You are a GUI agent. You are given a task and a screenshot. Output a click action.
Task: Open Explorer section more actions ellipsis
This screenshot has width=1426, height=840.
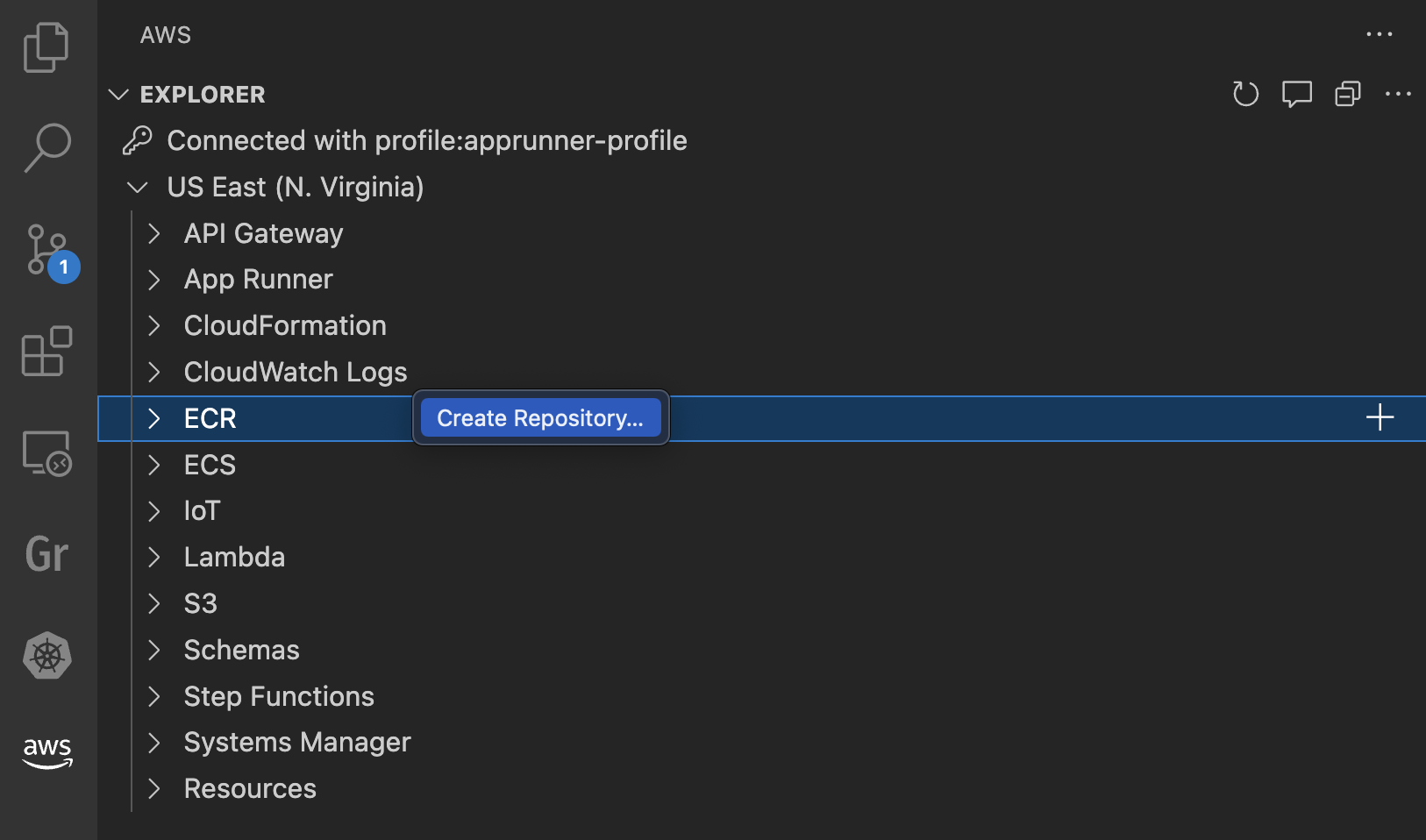1398,94
